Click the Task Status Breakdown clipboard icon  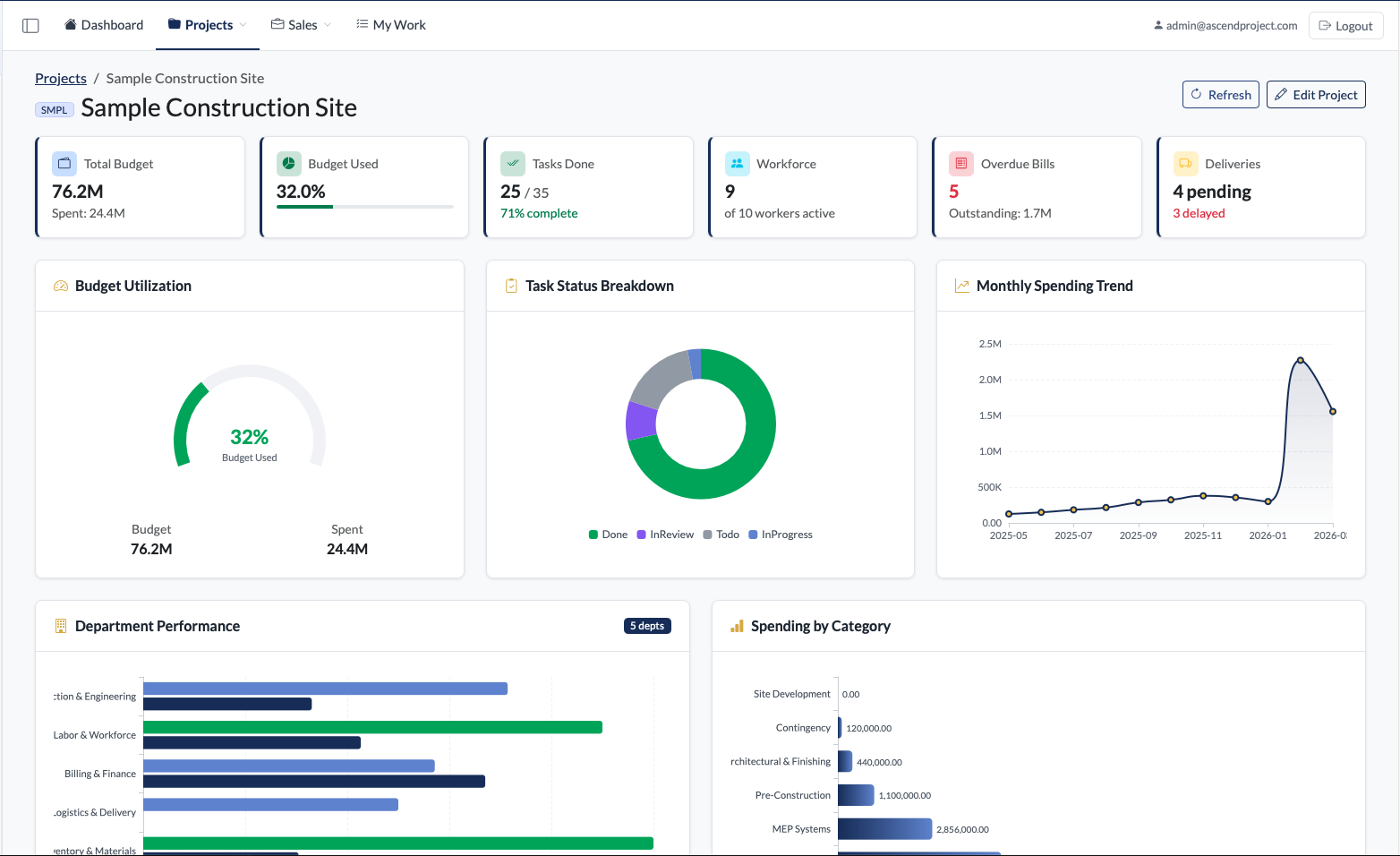coord(511,286)
